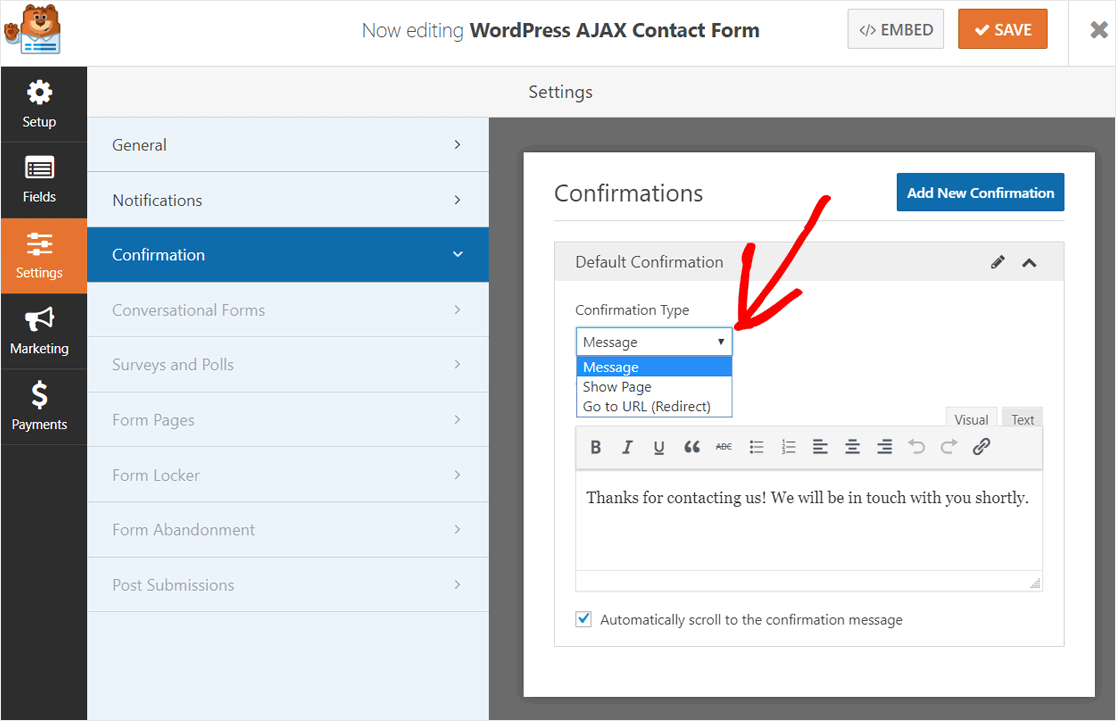Image resolution: width=1116 pixels, height=721 pixels.
Task: Open the Notifications settings menu item
Action: coord(288,199)
